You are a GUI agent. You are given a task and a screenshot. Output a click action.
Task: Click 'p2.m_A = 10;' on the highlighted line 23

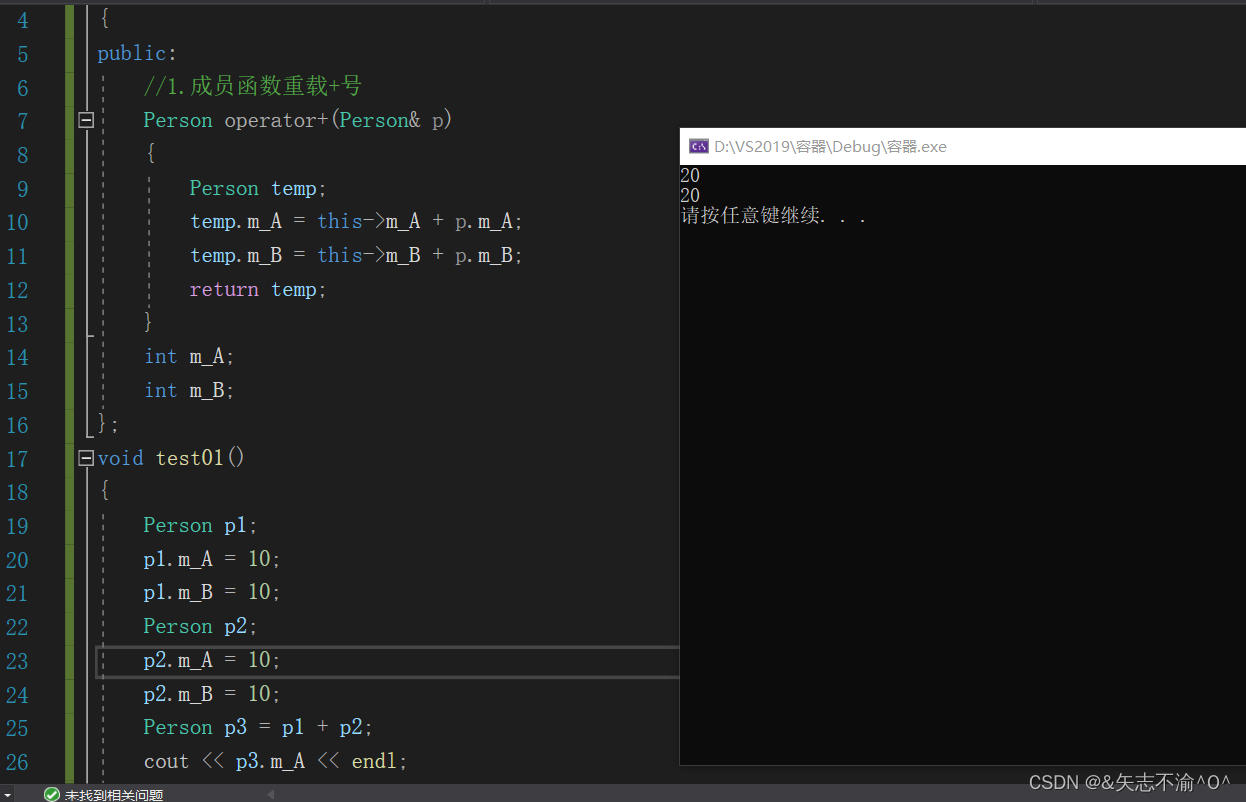coord(212,660)
